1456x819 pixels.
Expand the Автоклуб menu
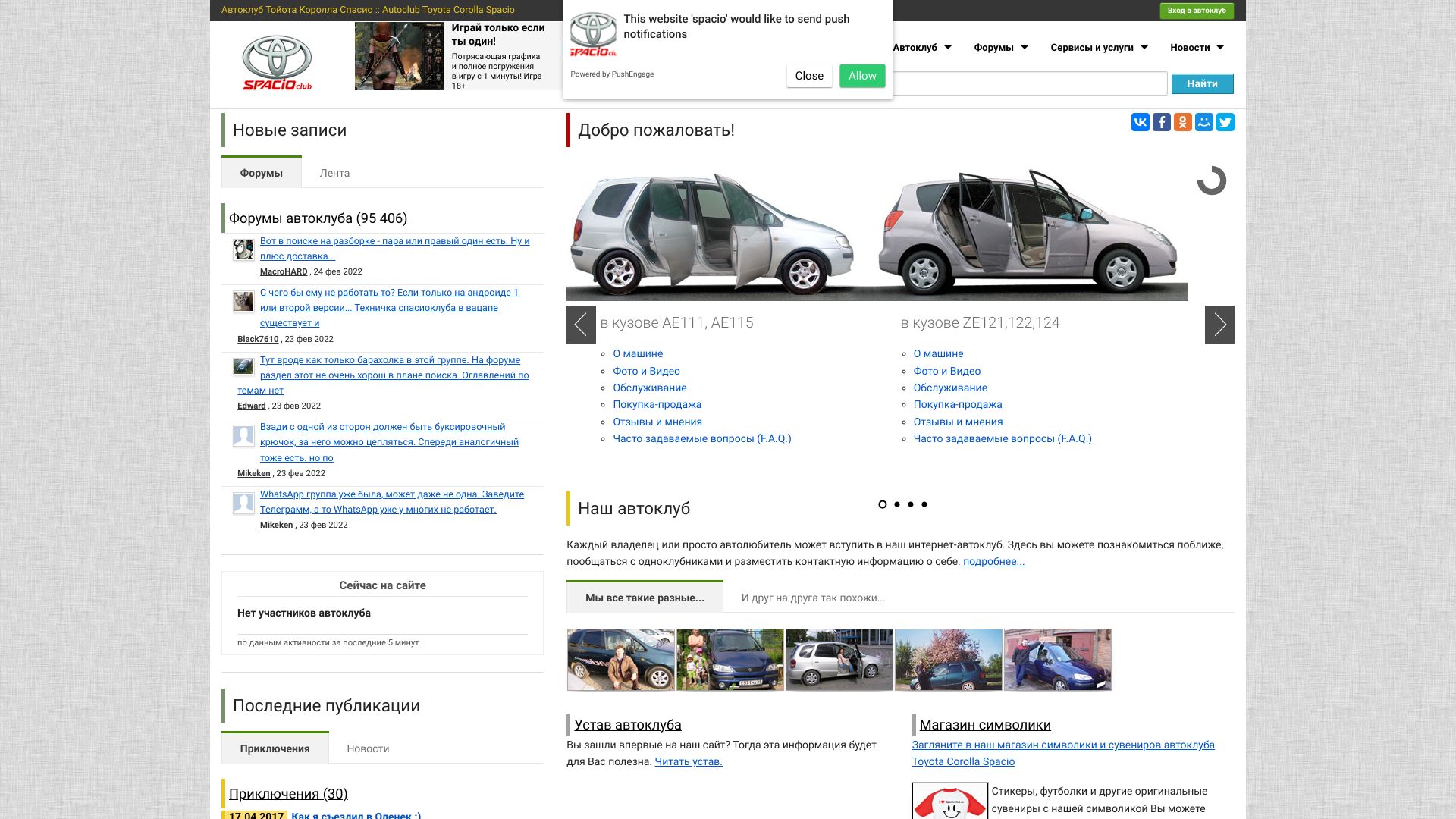[x=921, y=48]
